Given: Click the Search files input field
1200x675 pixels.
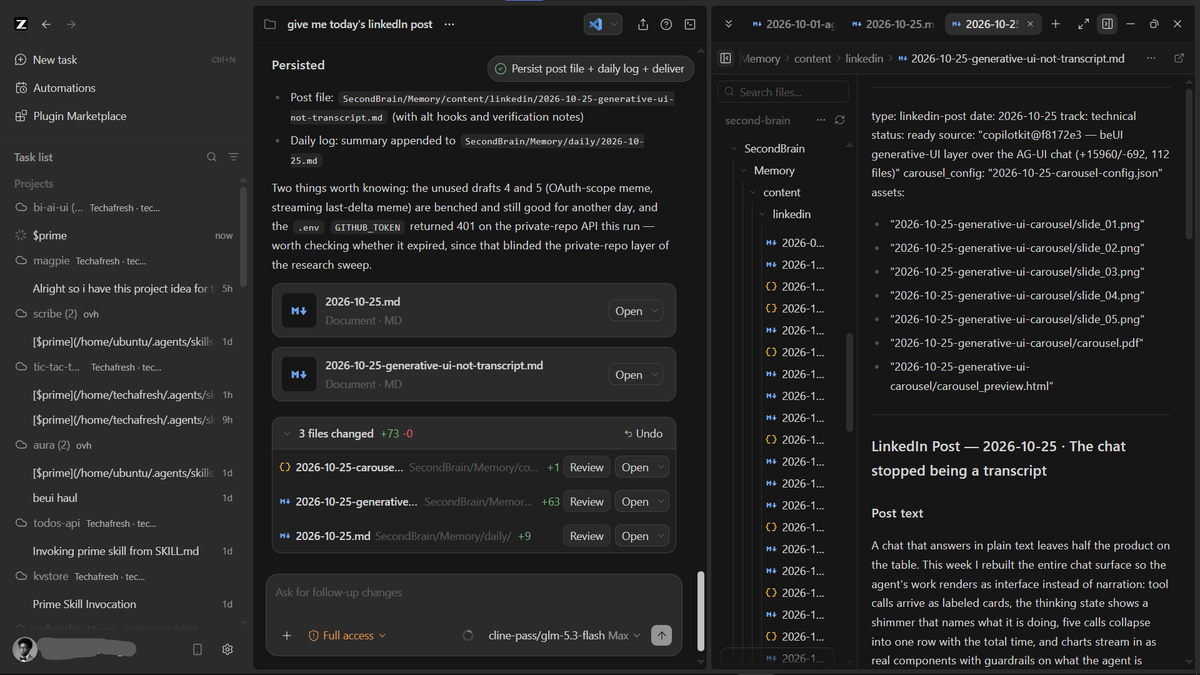Looking at the screenshot, I should pyautogui.click(x=783, y=92).
